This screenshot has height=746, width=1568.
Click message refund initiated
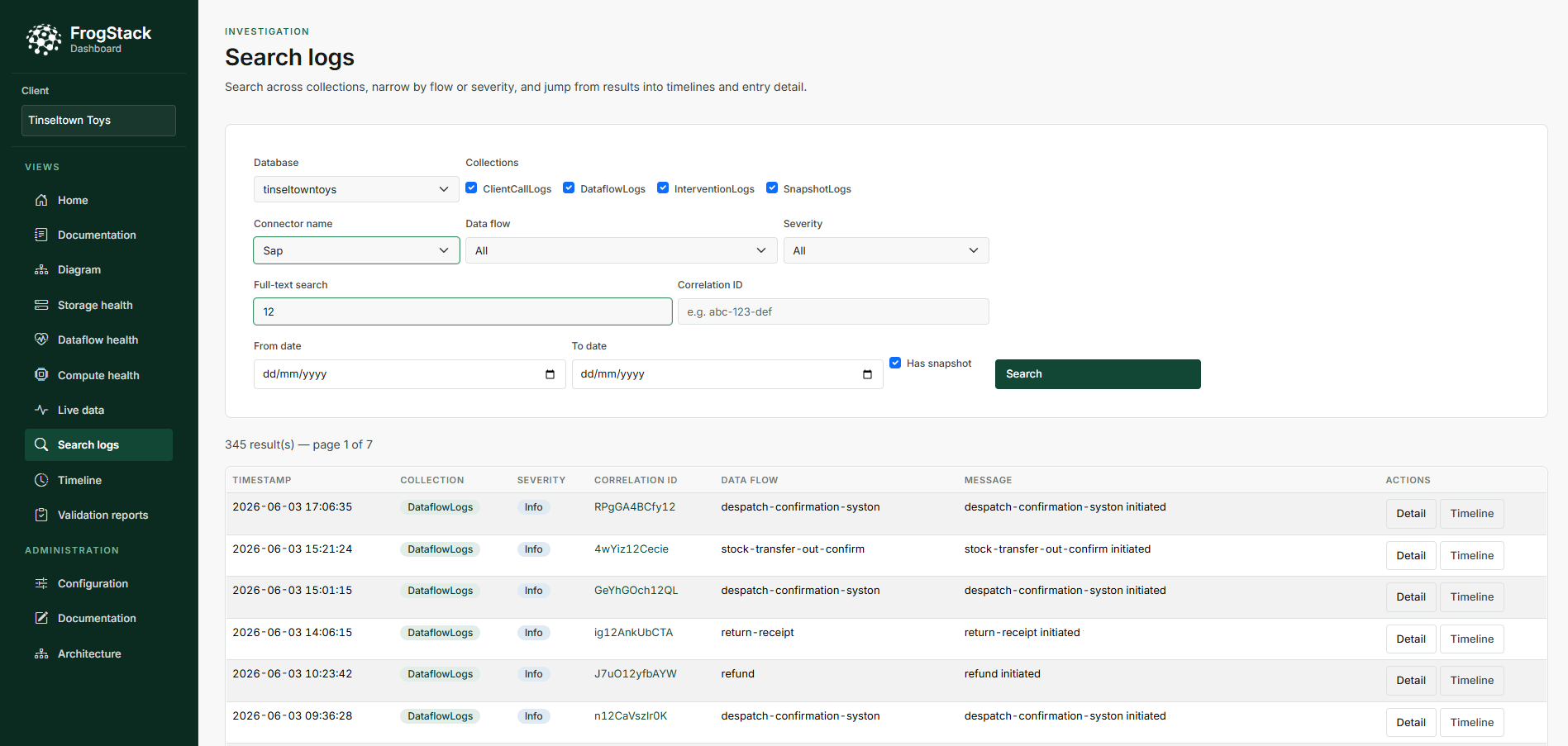[x=1003, y=674]
